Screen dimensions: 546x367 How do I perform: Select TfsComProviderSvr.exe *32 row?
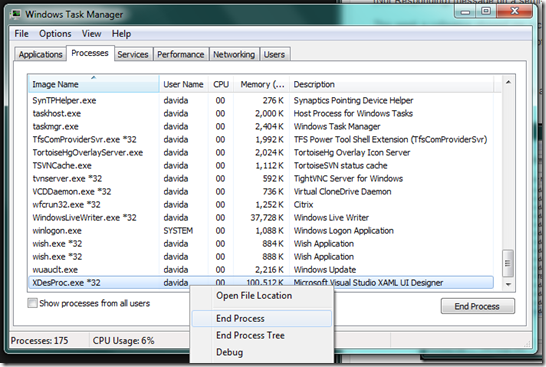[261, 140]
